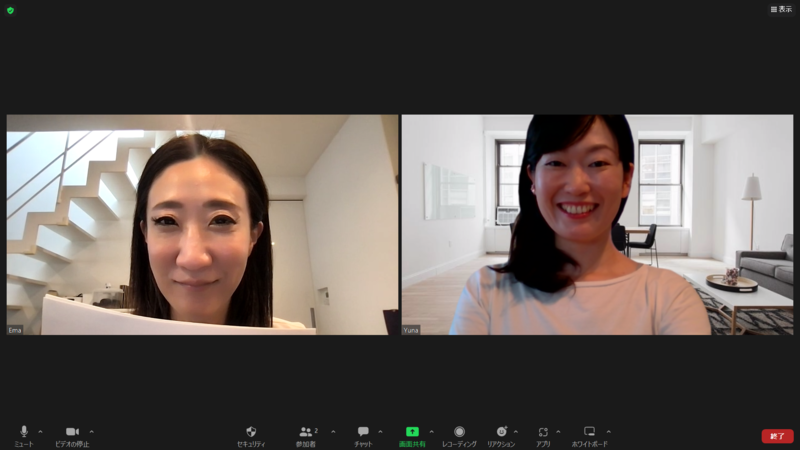
Task: Open the 表示 view menu
Action: [x=781, y=9]
